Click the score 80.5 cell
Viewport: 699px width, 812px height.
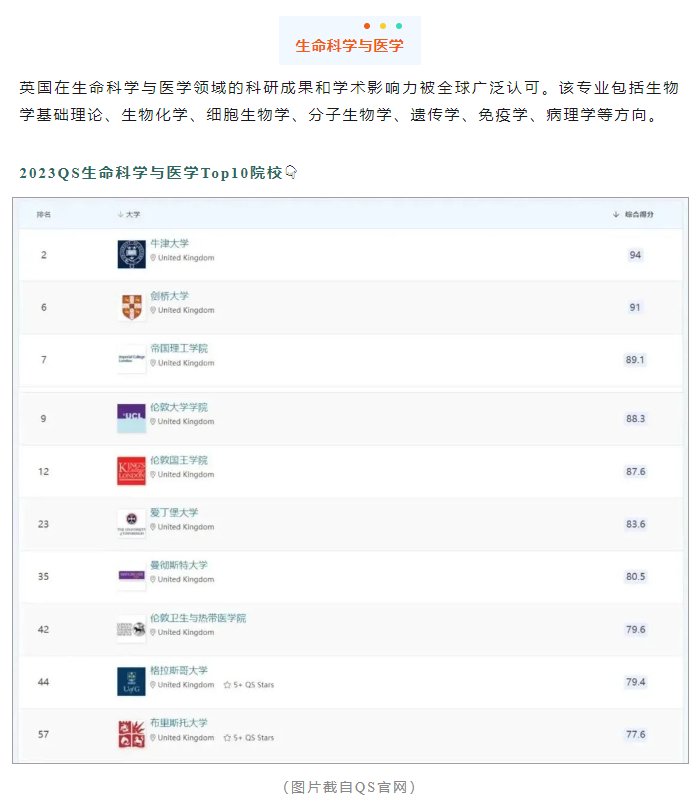(x=636, y=576)
